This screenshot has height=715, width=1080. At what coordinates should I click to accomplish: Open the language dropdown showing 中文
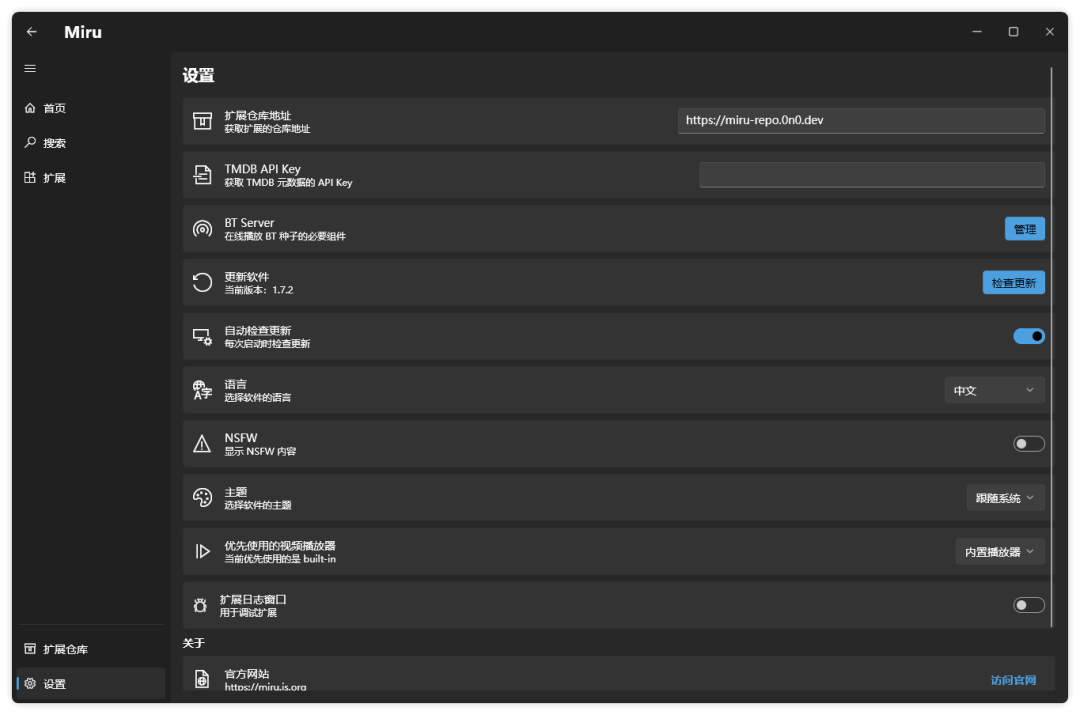(x=994, y=390)
